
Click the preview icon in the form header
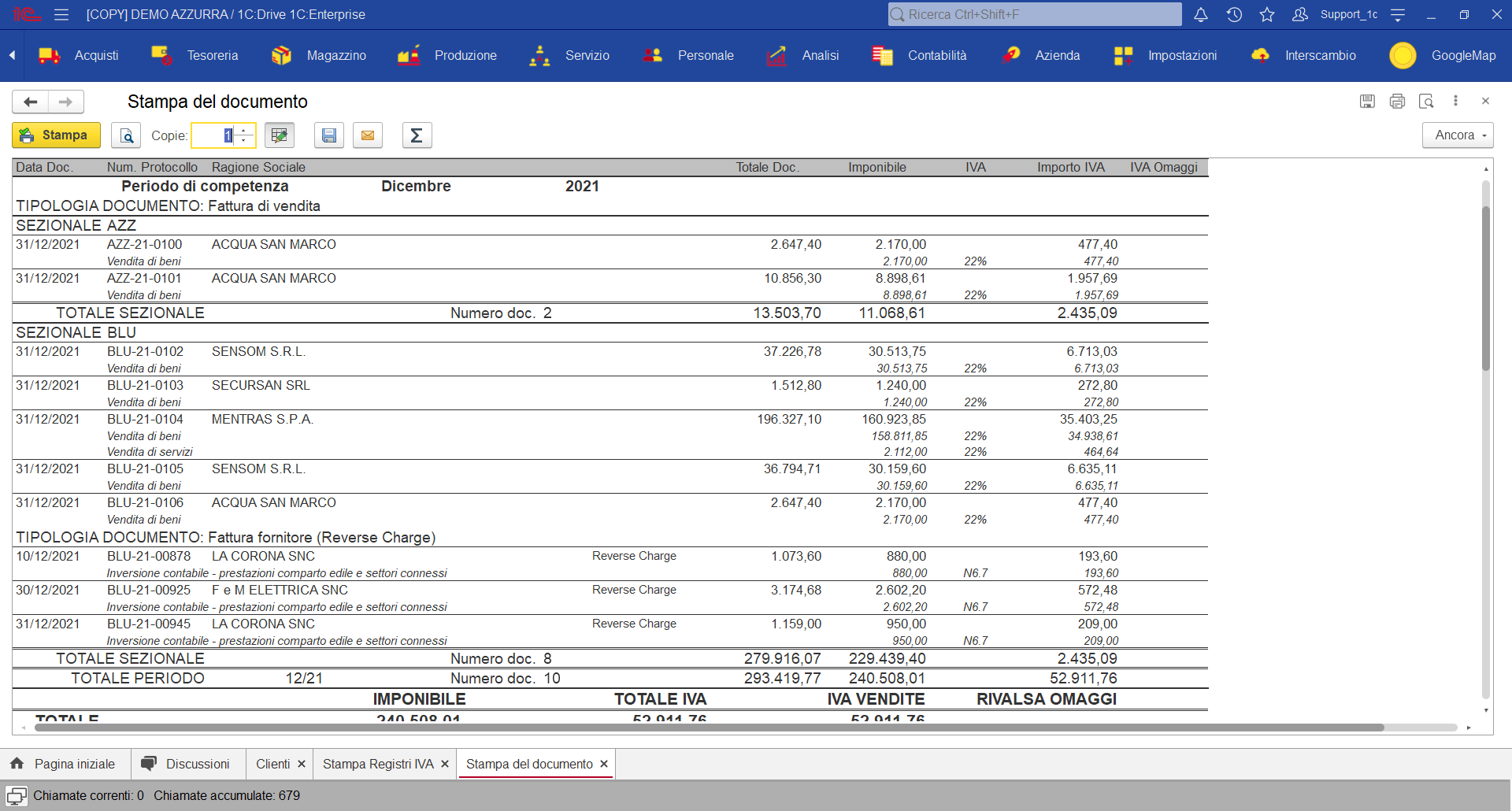[x=1426, y=101]
